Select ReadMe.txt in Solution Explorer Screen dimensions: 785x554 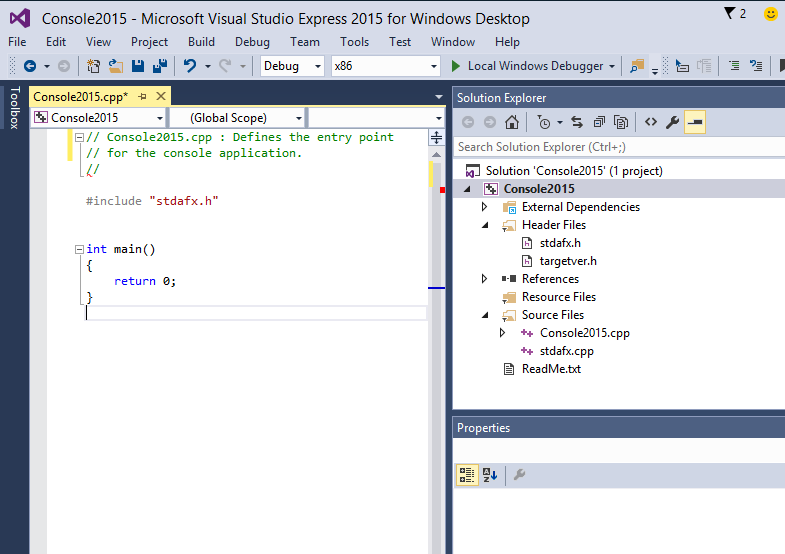[551, 369]
